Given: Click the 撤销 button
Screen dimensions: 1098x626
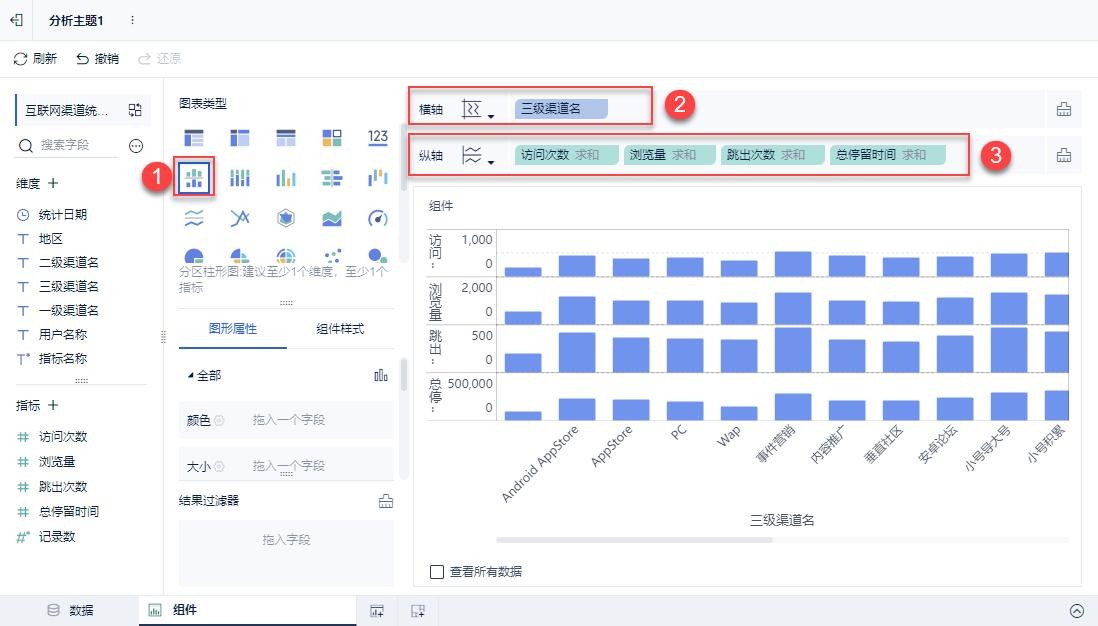Looking at the screenshot, I should click(x=97, y=59).
